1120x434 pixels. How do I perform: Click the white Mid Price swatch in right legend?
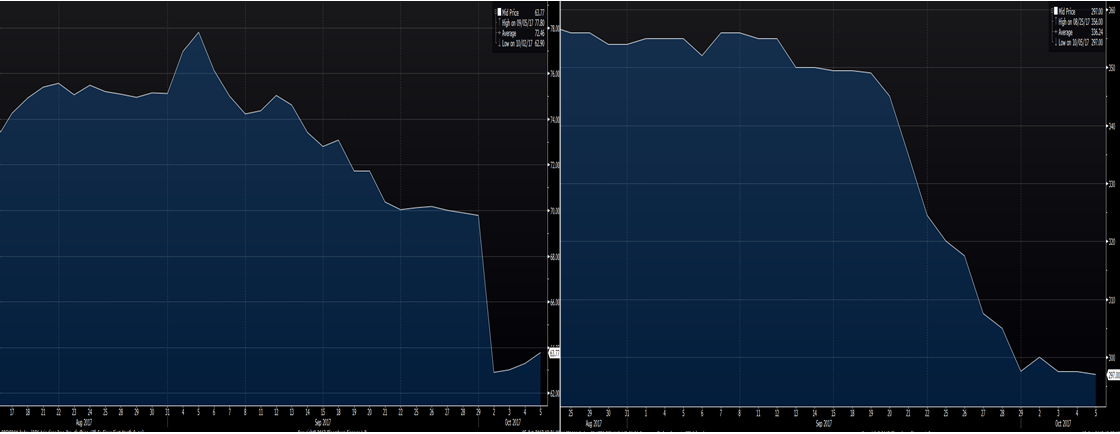pos(1058,13)
